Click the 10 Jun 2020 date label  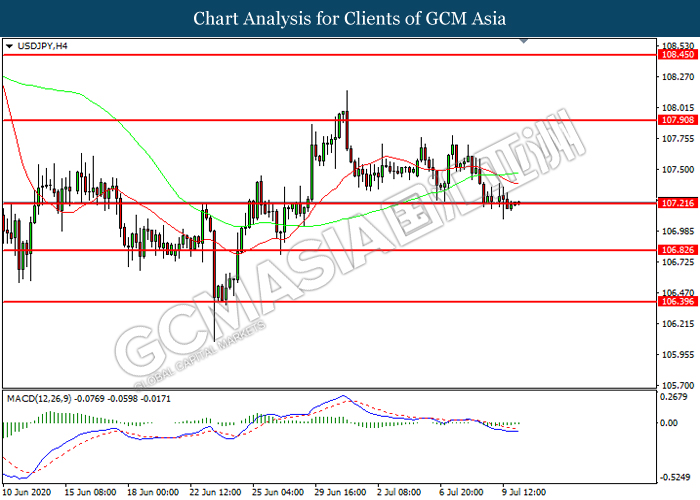[27, 492]
